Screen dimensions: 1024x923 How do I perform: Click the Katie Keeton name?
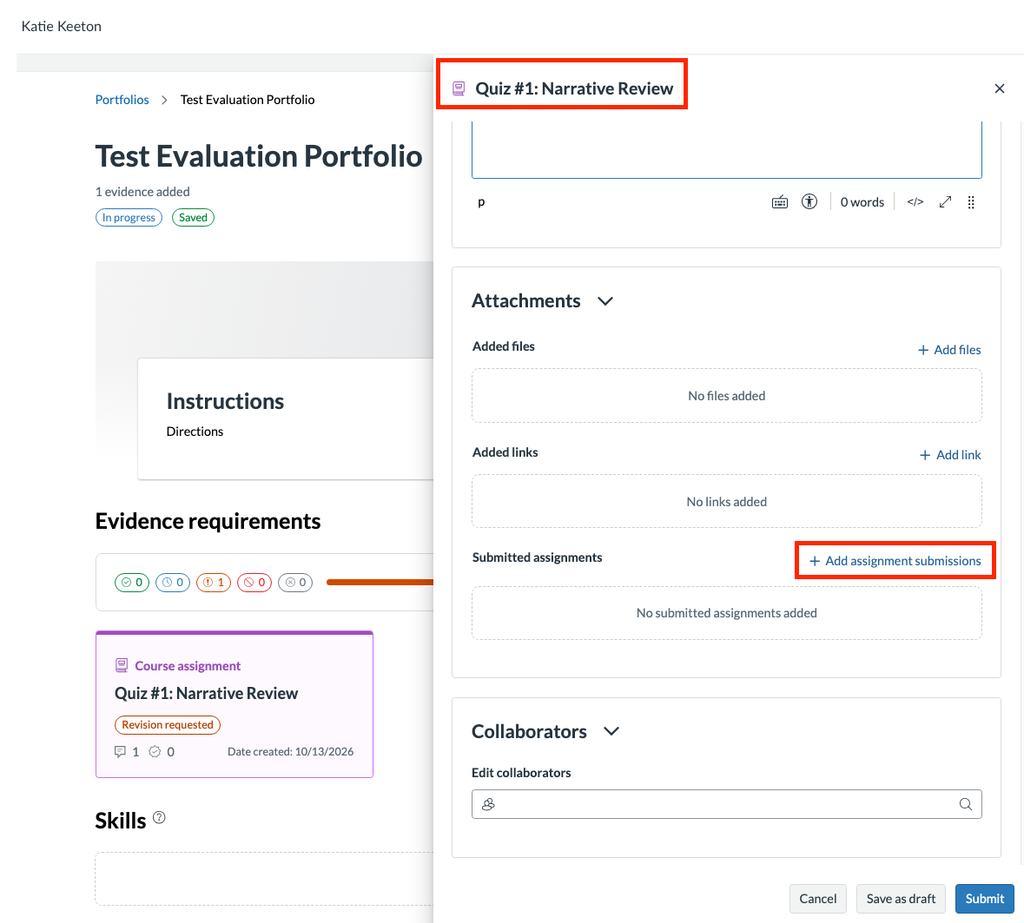click(61, 26)
